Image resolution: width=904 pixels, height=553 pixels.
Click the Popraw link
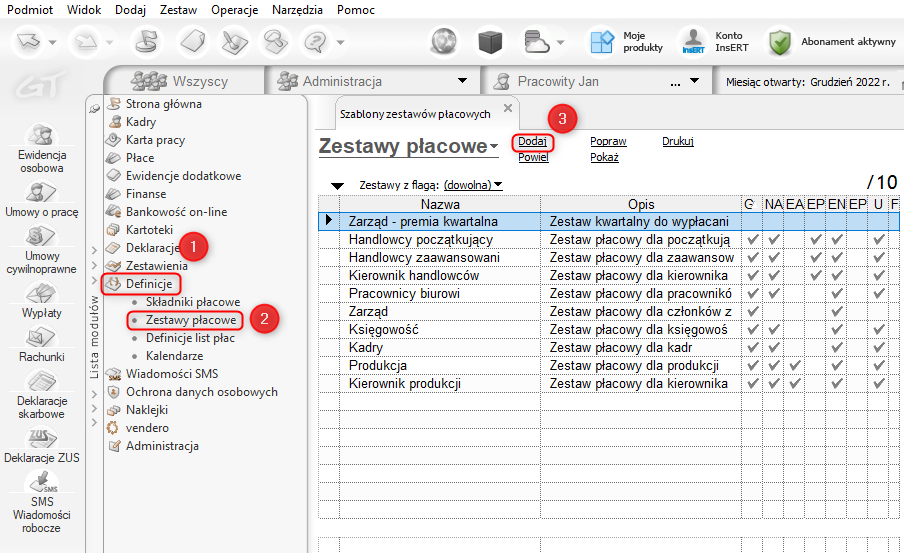(x=608, y=141)
